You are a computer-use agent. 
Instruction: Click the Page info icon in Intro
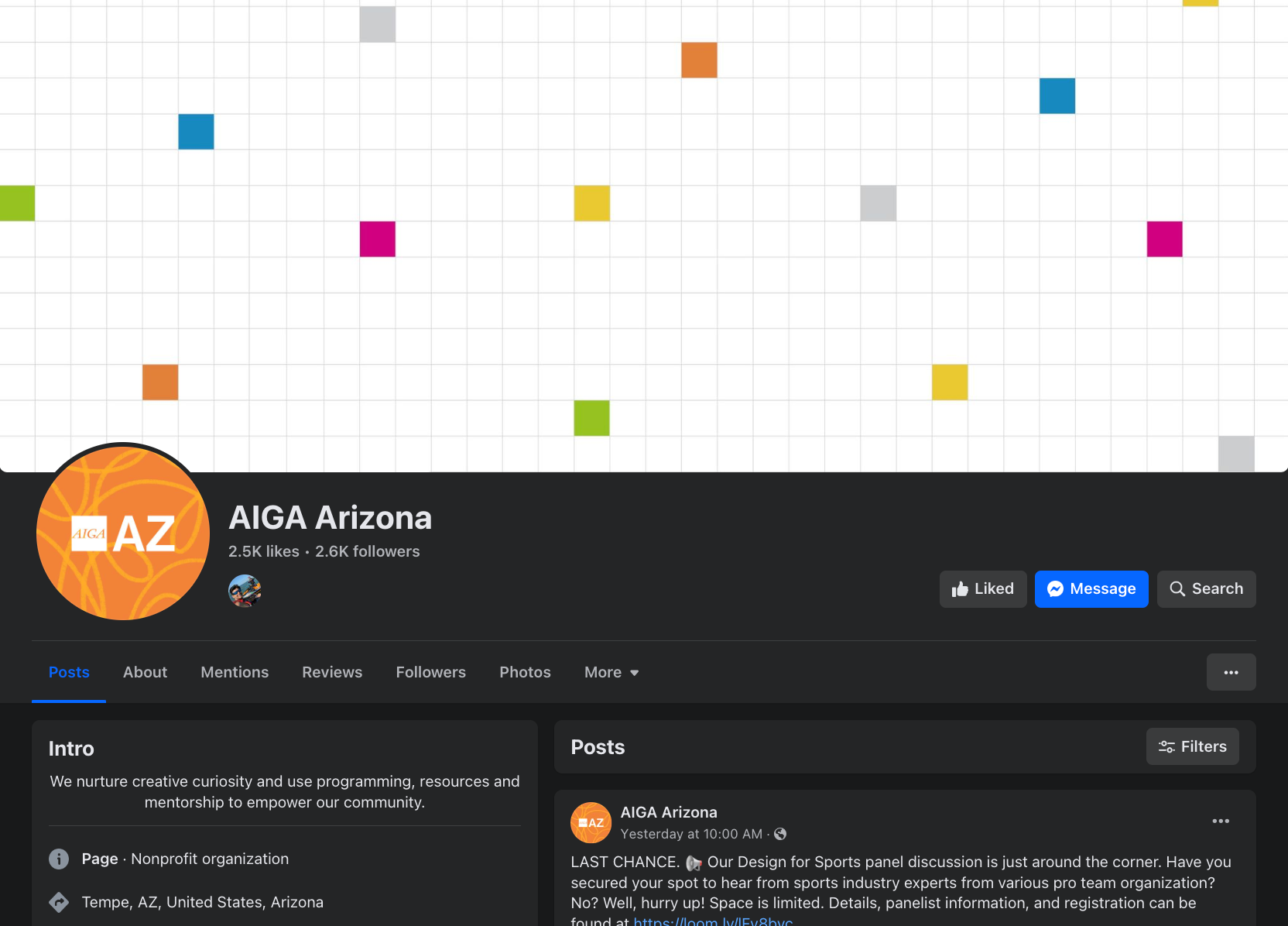pyautogui.click(x=59, y=859)
